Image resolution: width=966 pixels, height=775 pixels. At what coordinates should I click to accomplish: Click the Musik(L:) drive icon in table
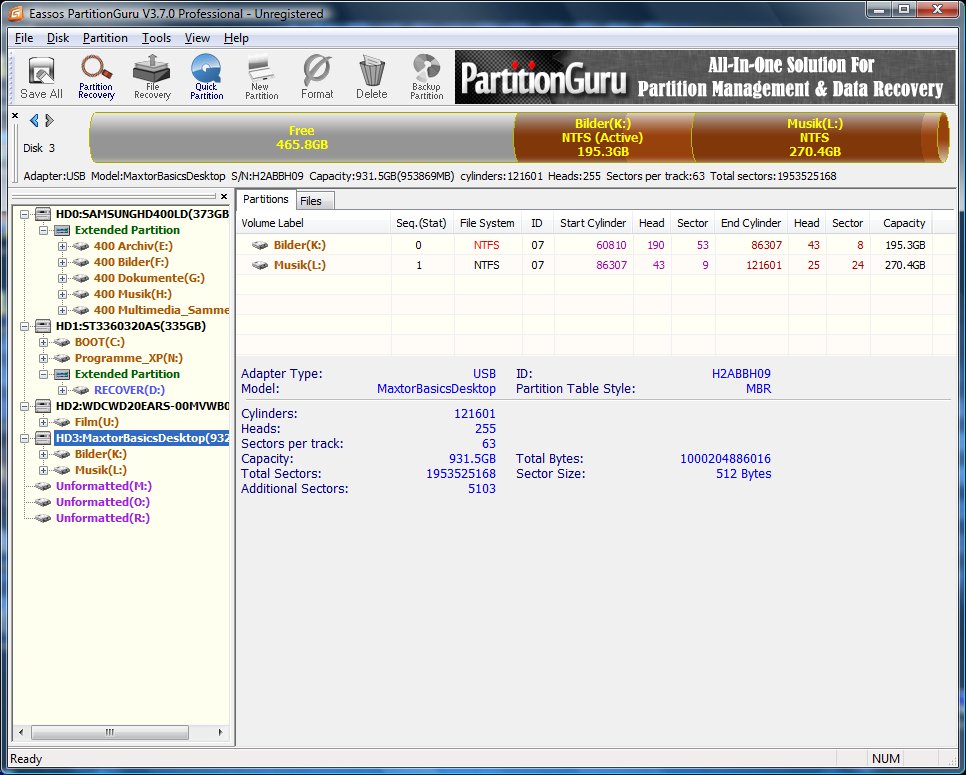coord(260,266)
